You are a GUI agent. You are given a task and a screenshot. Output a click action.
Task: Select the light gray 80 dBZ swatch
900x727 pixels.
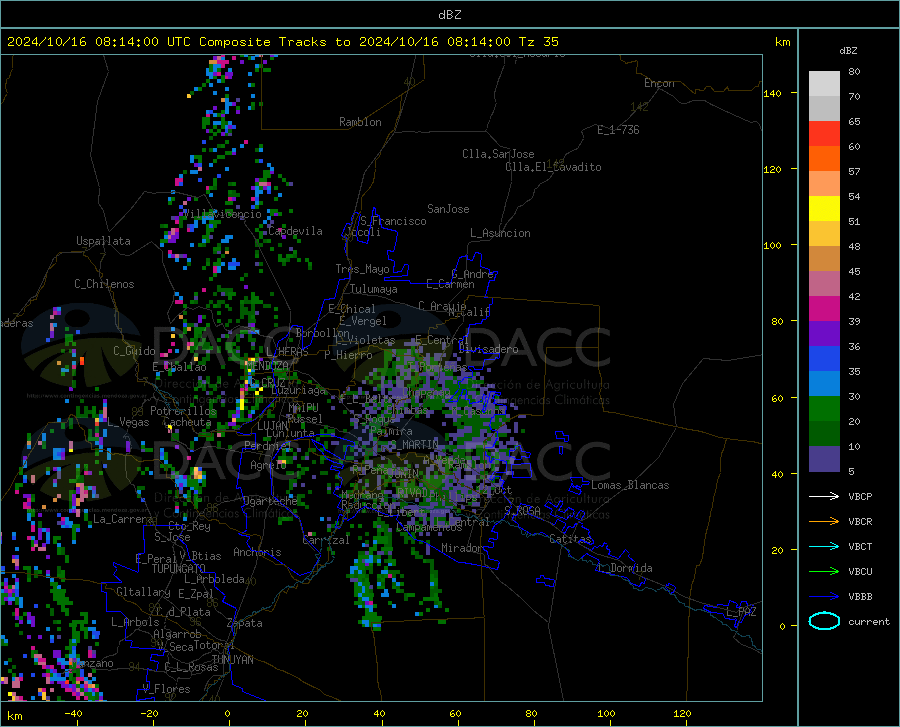pos(824,84)
